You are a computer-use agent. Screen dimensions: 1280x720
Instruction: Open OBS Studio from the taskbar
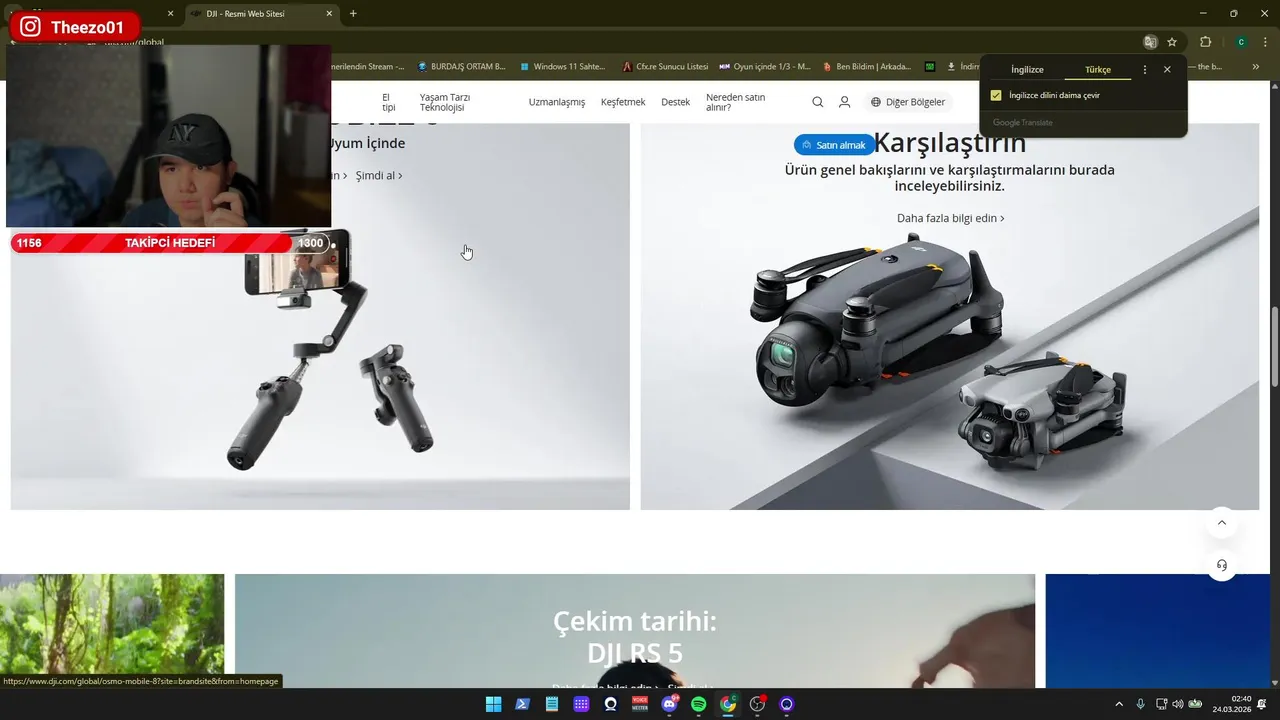pyautogui.click(x=757, y=704)
